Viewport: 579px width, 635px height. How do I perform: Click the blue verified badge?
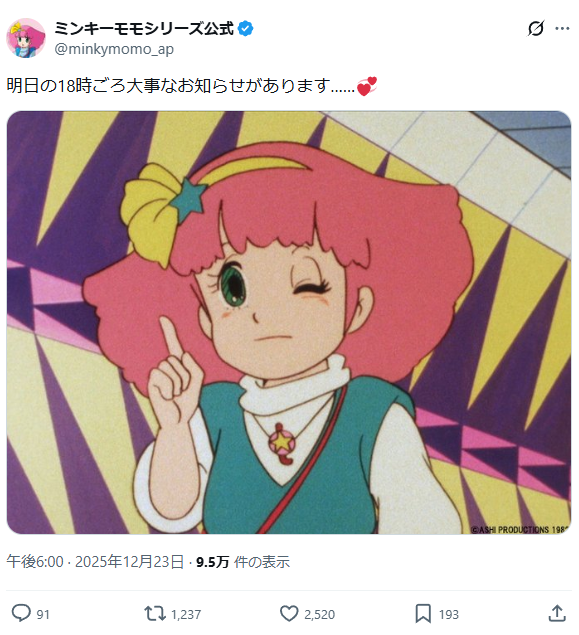coord(246,28)
